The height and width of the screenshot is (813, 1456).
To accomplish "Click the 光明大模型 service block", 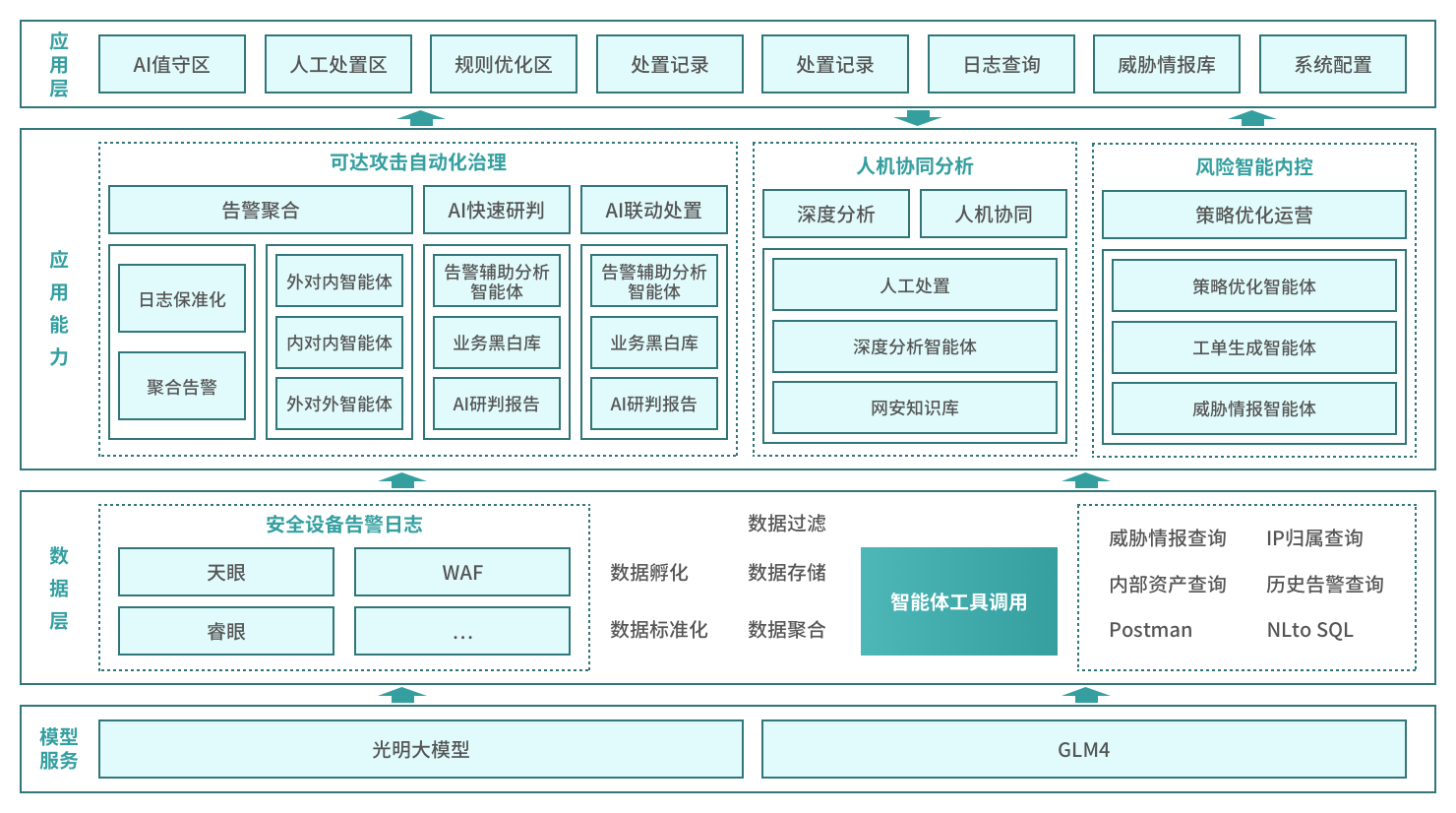I will 423,749.
